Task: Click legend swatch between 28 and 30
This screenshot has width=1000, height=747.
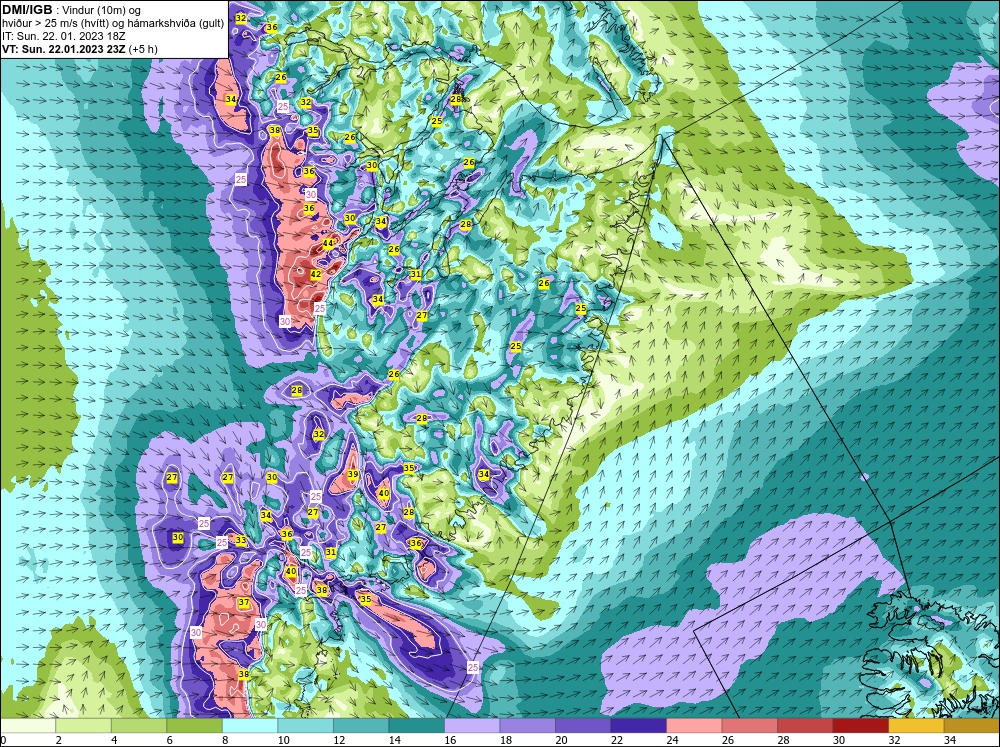Action: [805, 725]
